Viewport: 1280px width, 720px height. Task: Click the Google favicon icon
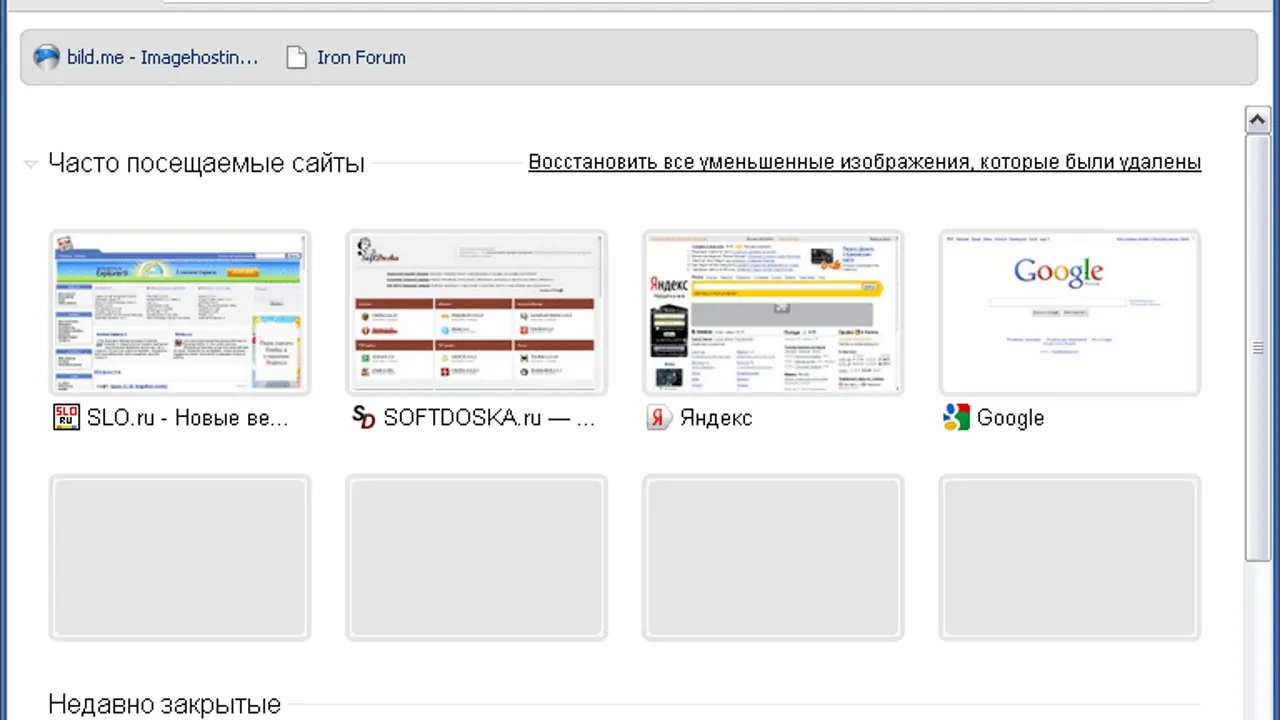coord(956,418)
